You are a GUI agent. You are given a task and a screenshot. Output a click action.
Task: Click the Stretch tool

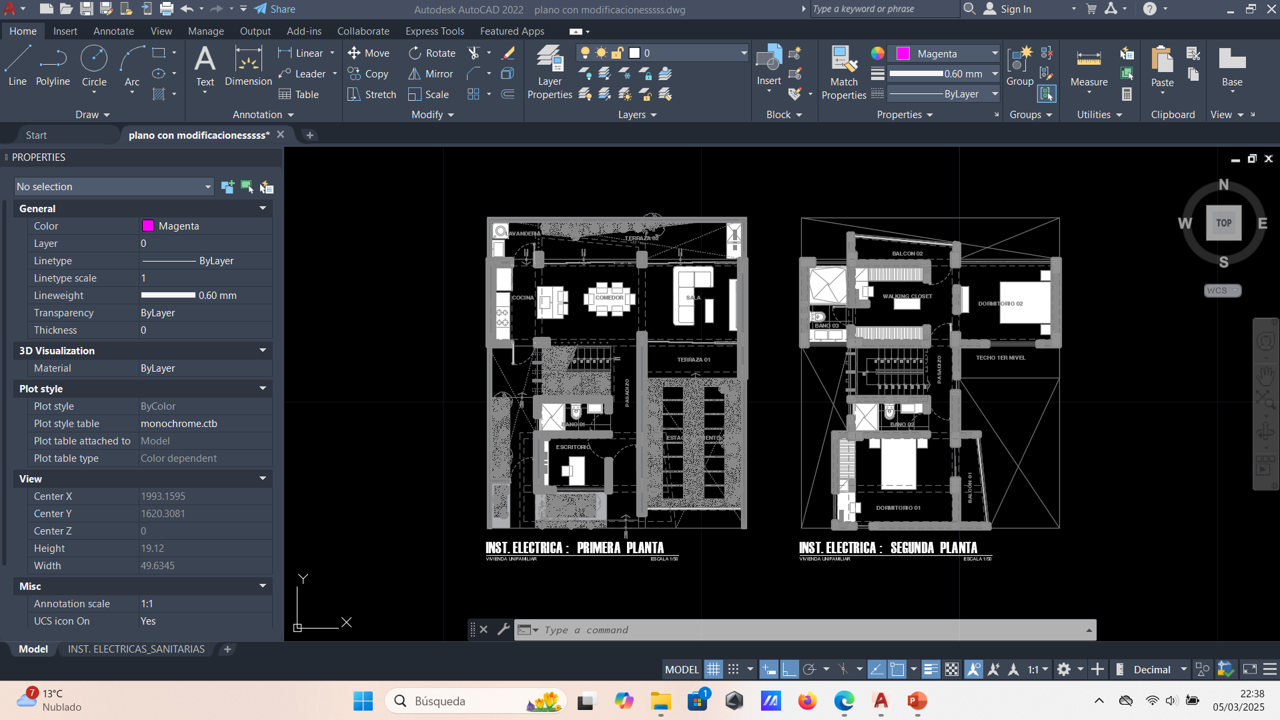(x=372, y=94)
